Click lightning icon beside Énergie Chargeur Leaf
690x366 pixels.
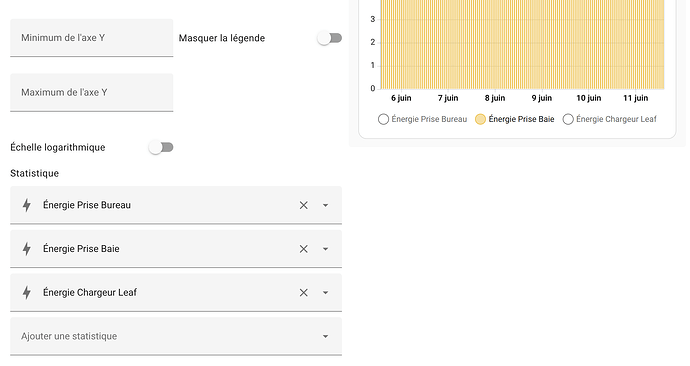pyautogui.click(x=27, y=293)
